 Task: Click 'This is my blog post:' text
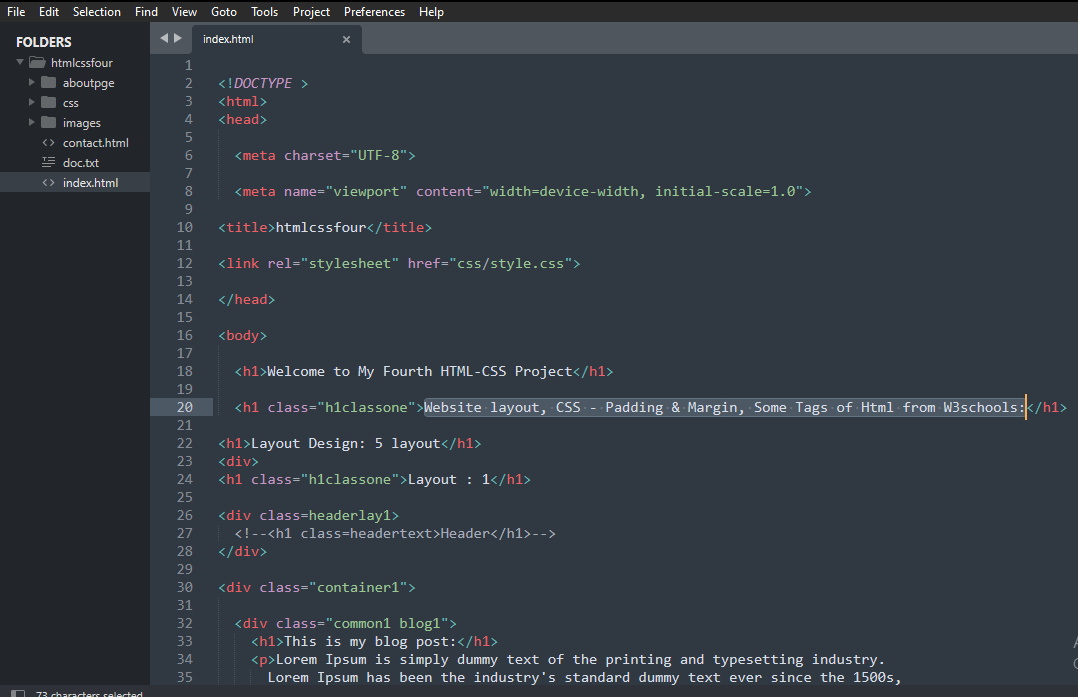coord(371,641)
